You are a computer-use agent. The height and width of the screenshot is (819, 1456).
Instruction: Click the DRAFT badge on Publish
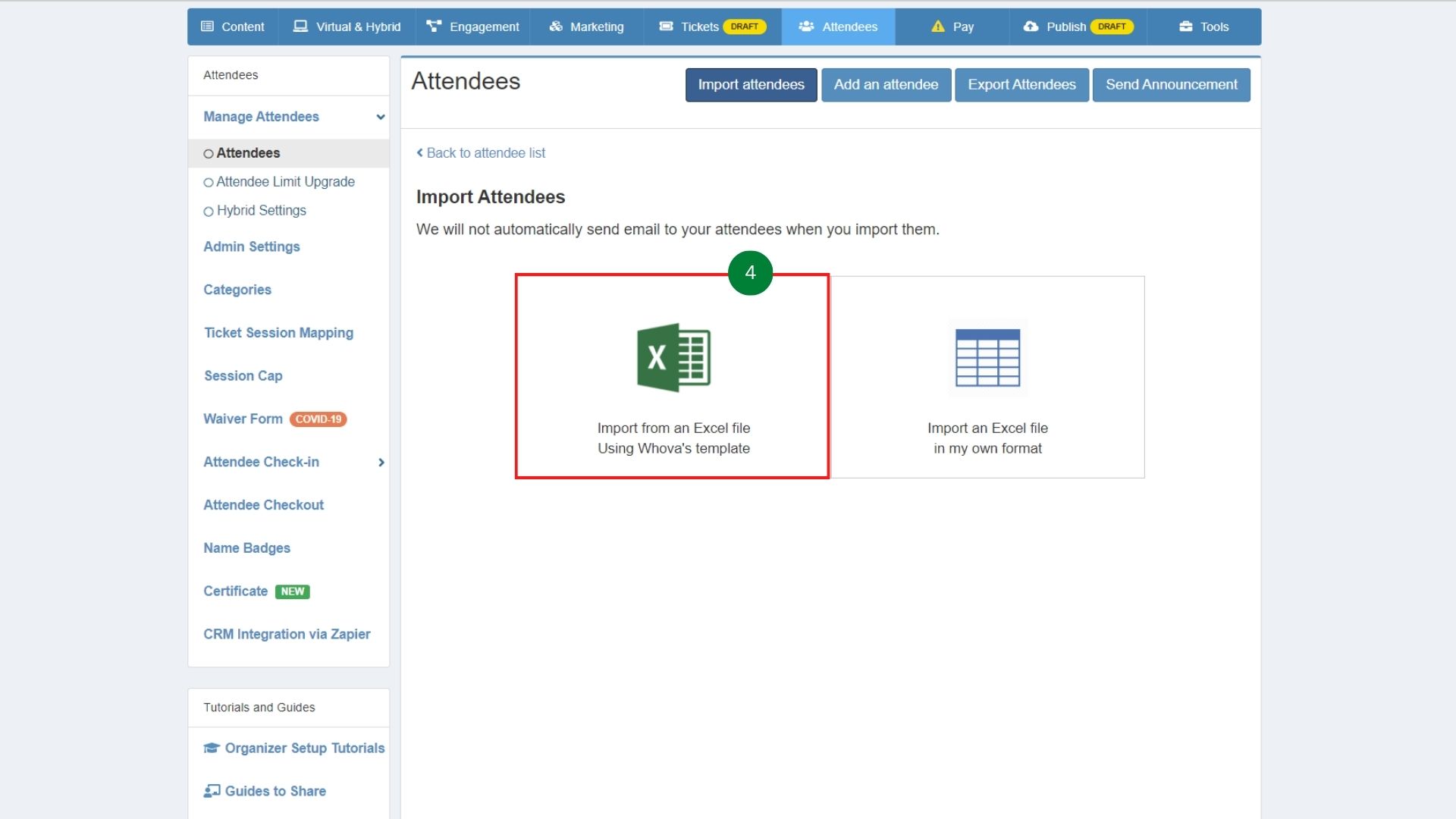[x=1112, y=27]
